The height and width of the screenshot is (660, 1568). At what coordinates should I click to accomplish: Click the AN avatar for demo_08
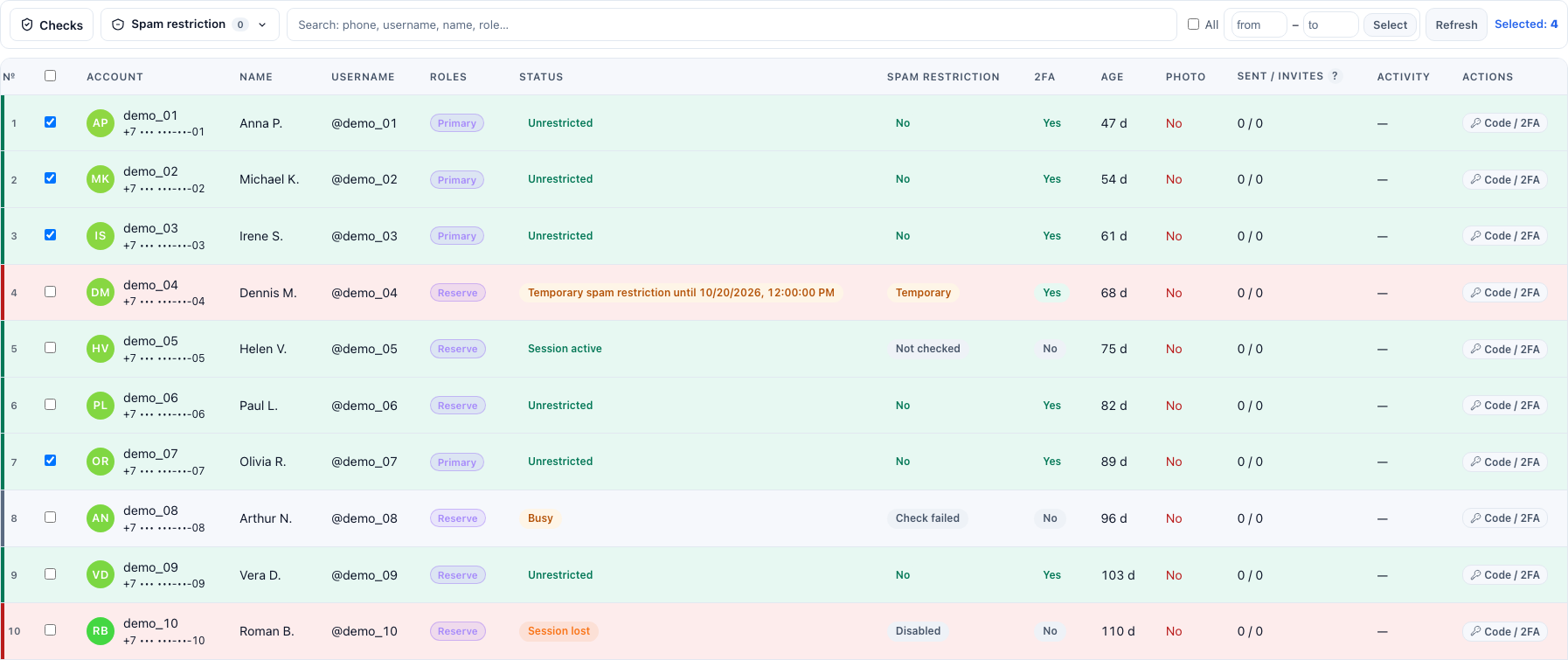(x=101, y=518)
